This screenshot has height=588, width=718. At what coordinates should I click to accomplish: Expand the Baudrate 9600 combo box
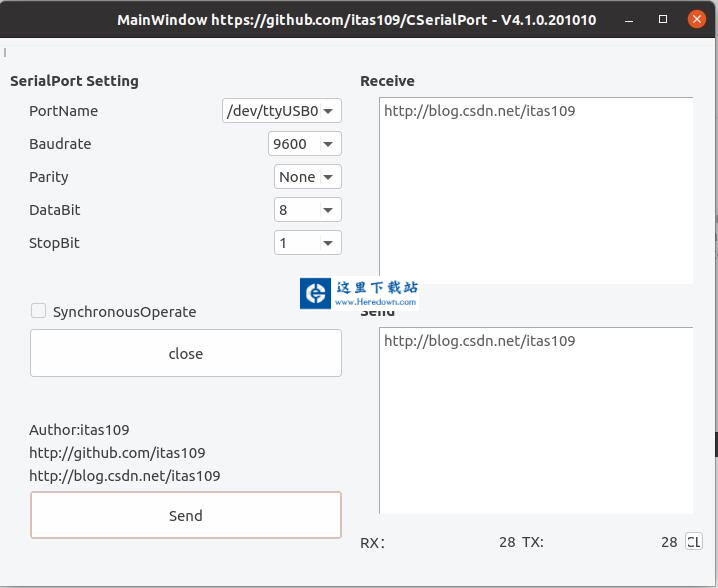point(305,144)
